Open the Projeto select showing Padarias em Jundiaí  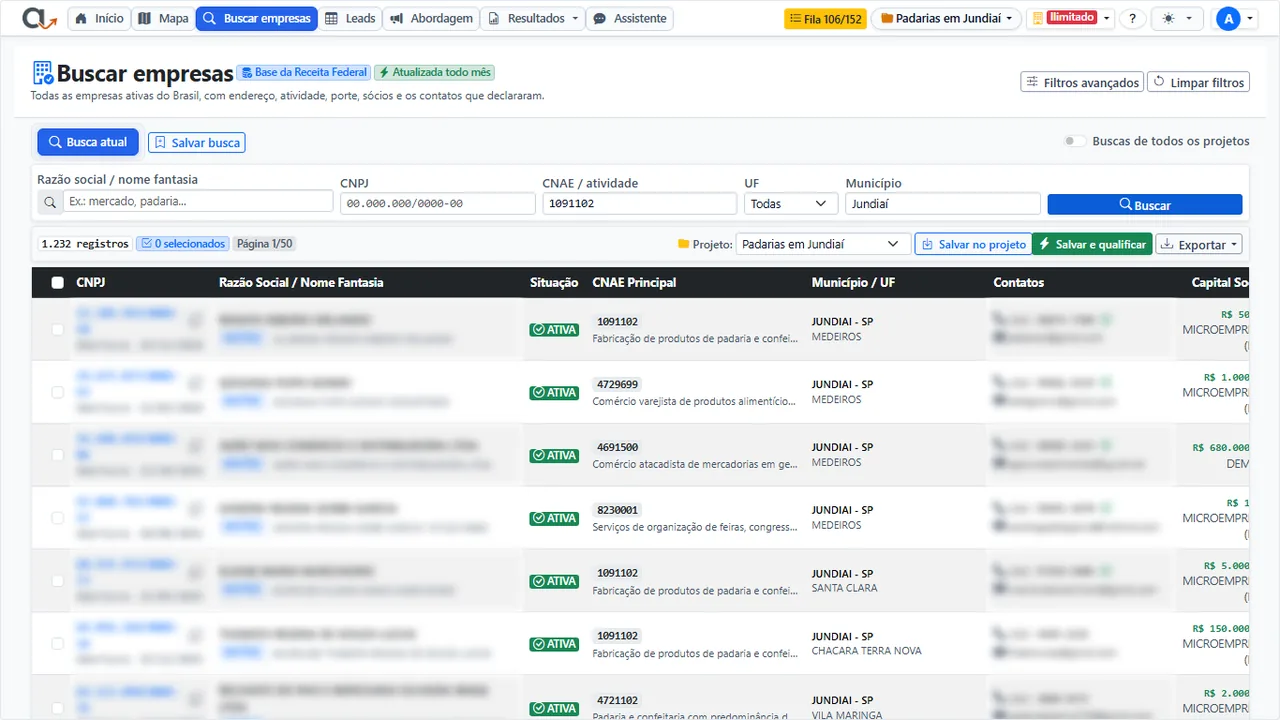coord(823,244)
